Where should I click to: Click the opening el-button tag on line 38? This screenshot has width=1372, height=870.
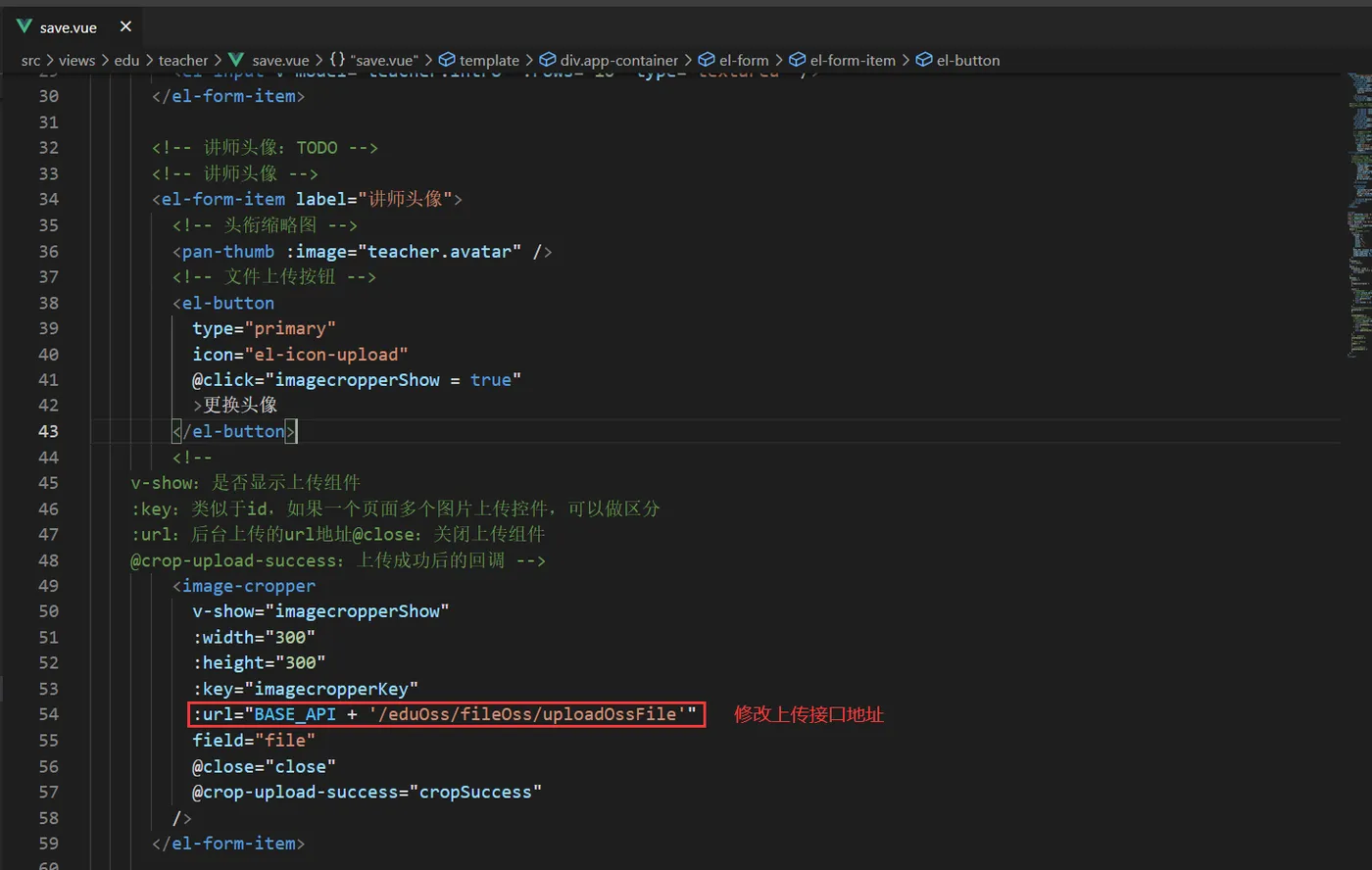pos(223,304)
